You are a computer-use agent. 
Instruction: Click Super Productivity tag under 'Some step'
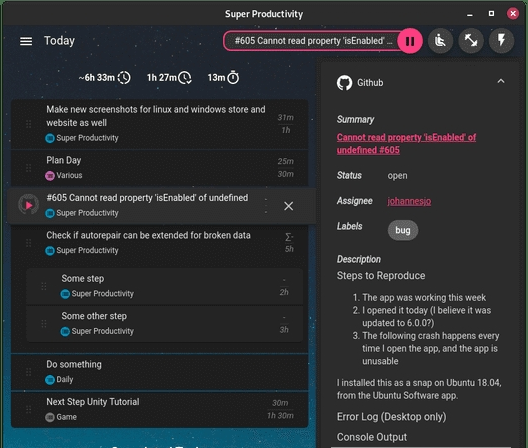(x=97, y=294)
